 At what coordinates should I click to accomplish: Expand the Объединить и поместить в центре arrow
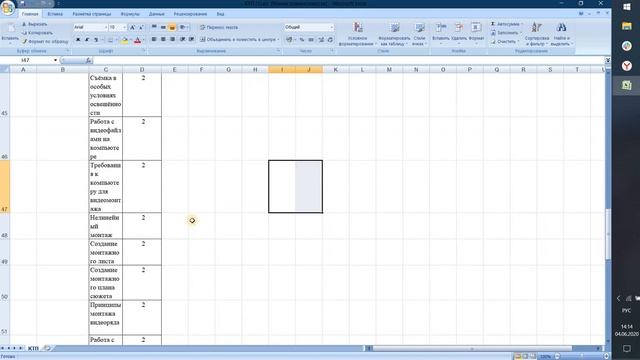278,40
